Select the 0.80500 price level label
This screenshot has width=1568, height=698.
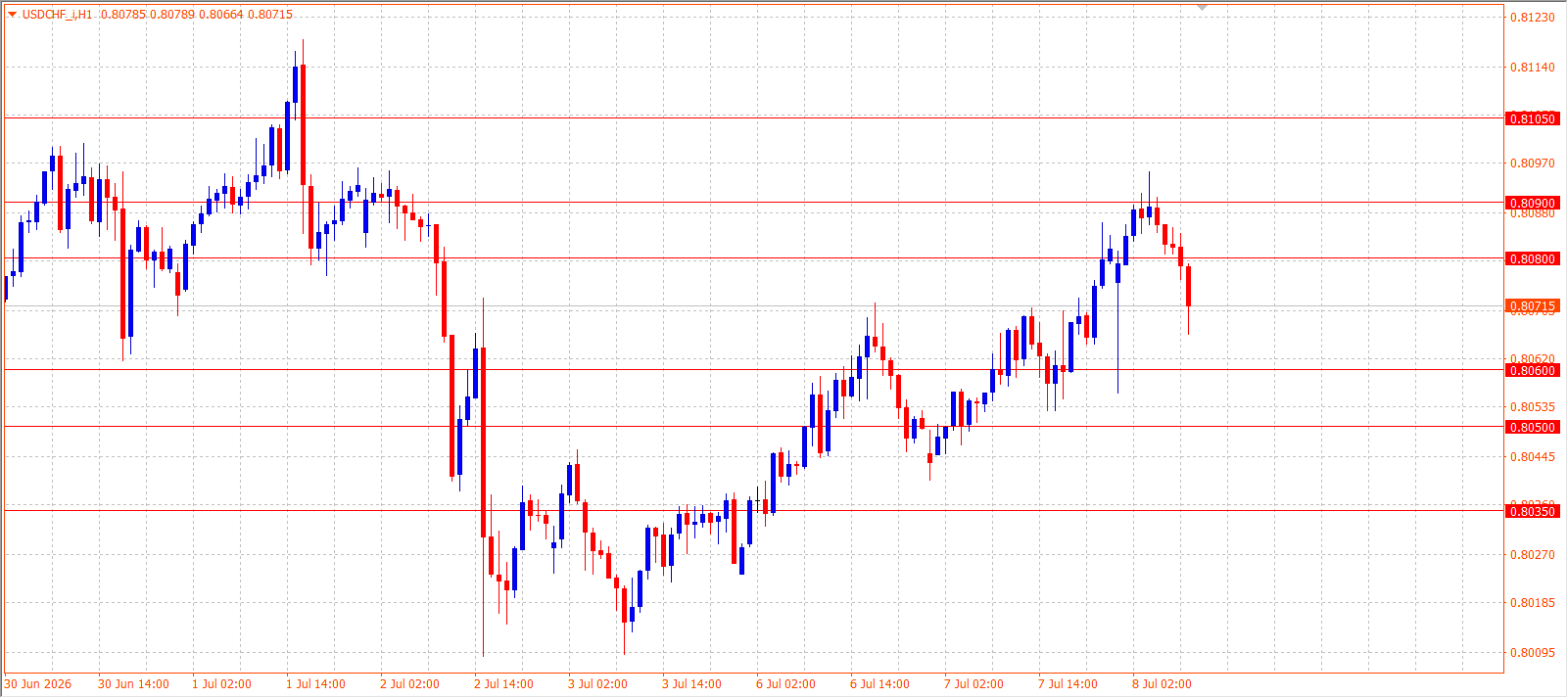tap(1532, 428)
